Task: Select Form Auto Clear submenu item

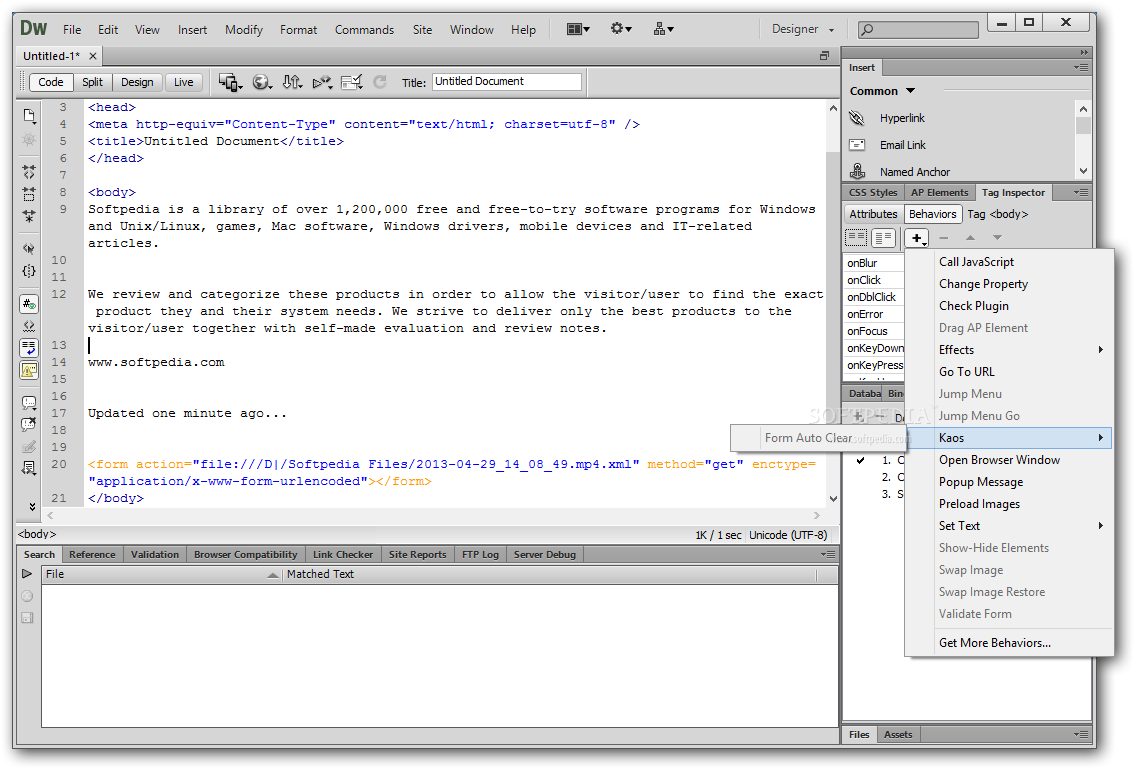Action: click(x=819, y=437)
